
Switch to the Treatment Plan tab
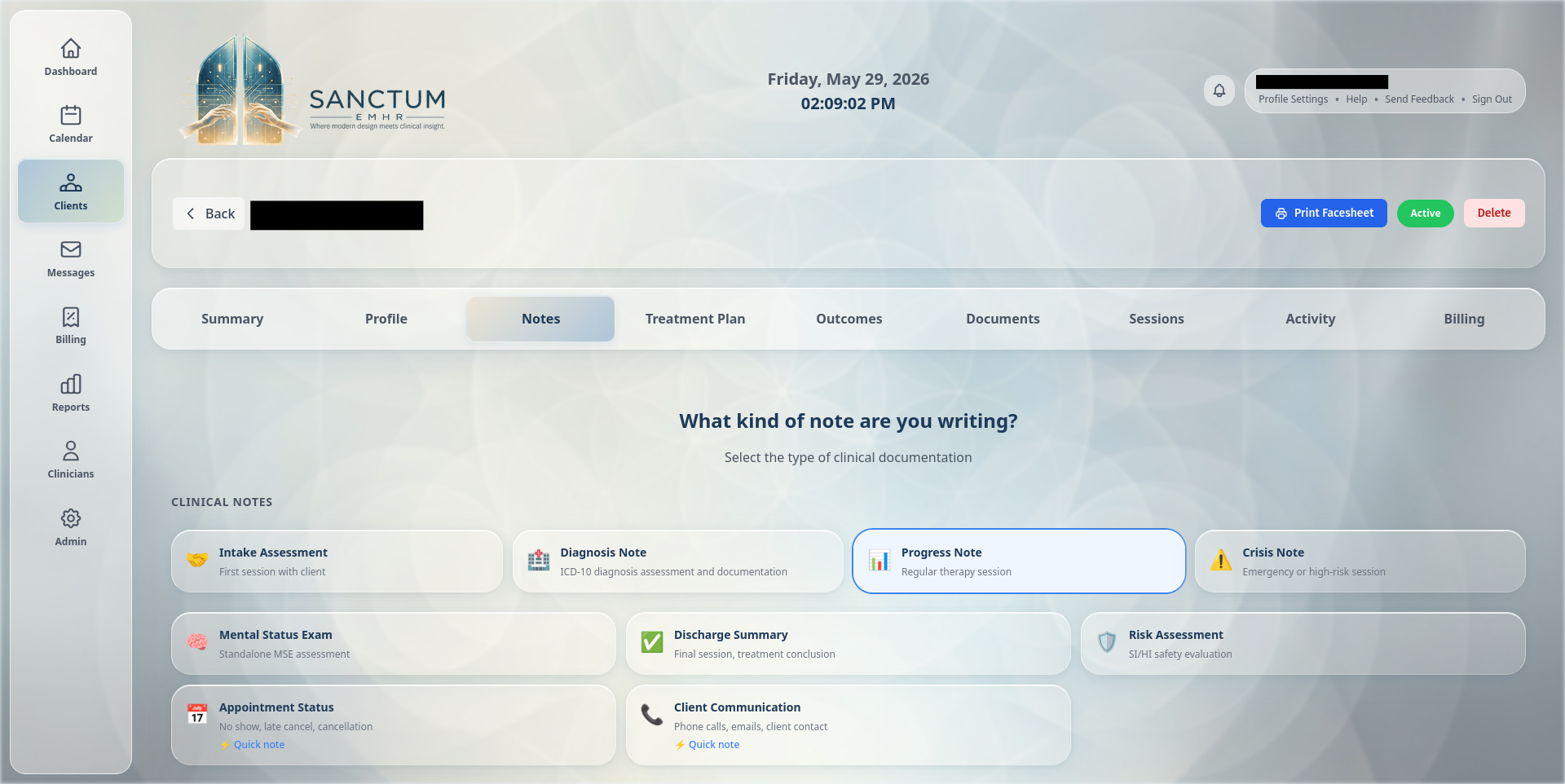695,319
